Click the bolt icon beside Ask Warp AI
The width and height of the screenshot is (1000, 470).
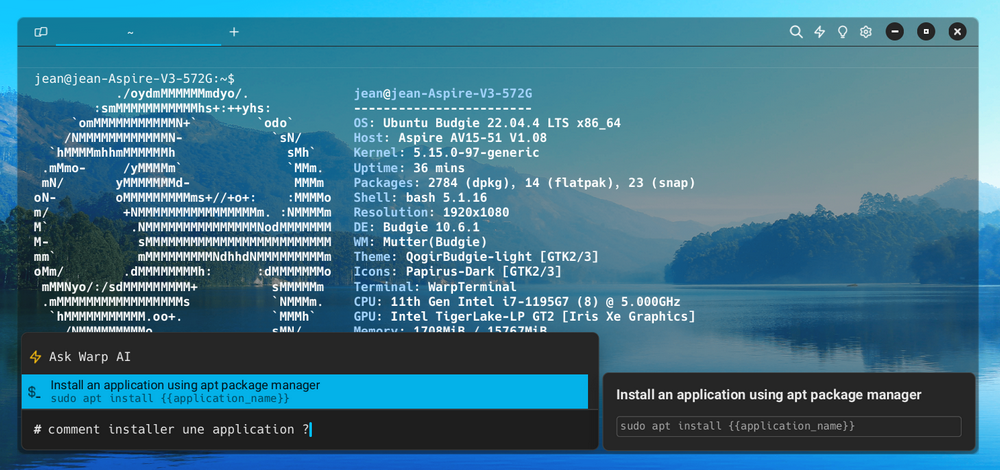point(36,357)
